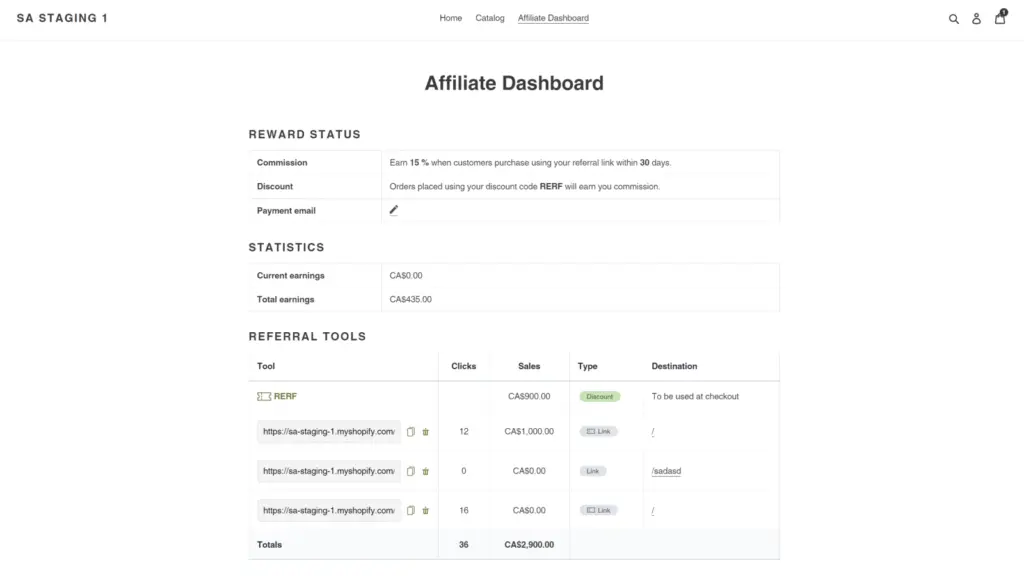
Task: Edit payment email with the pencil icon
Action: (394, 210)
